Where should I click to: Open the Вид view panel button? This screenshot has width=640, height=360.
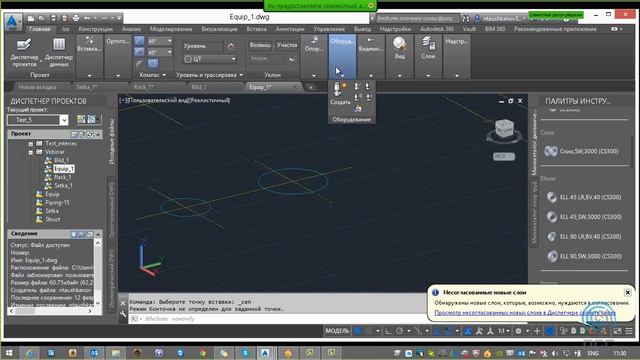(x=400, y=48)
